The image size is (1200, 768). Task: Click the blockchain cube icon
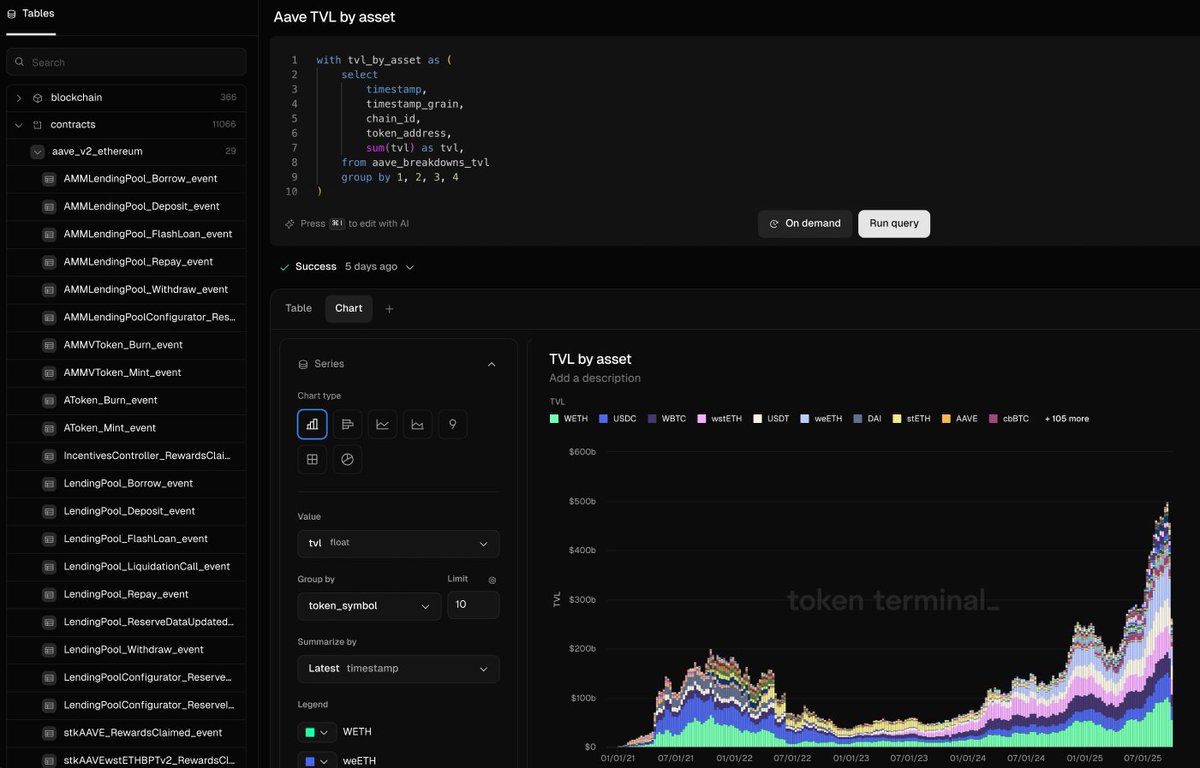click(38, 98)
